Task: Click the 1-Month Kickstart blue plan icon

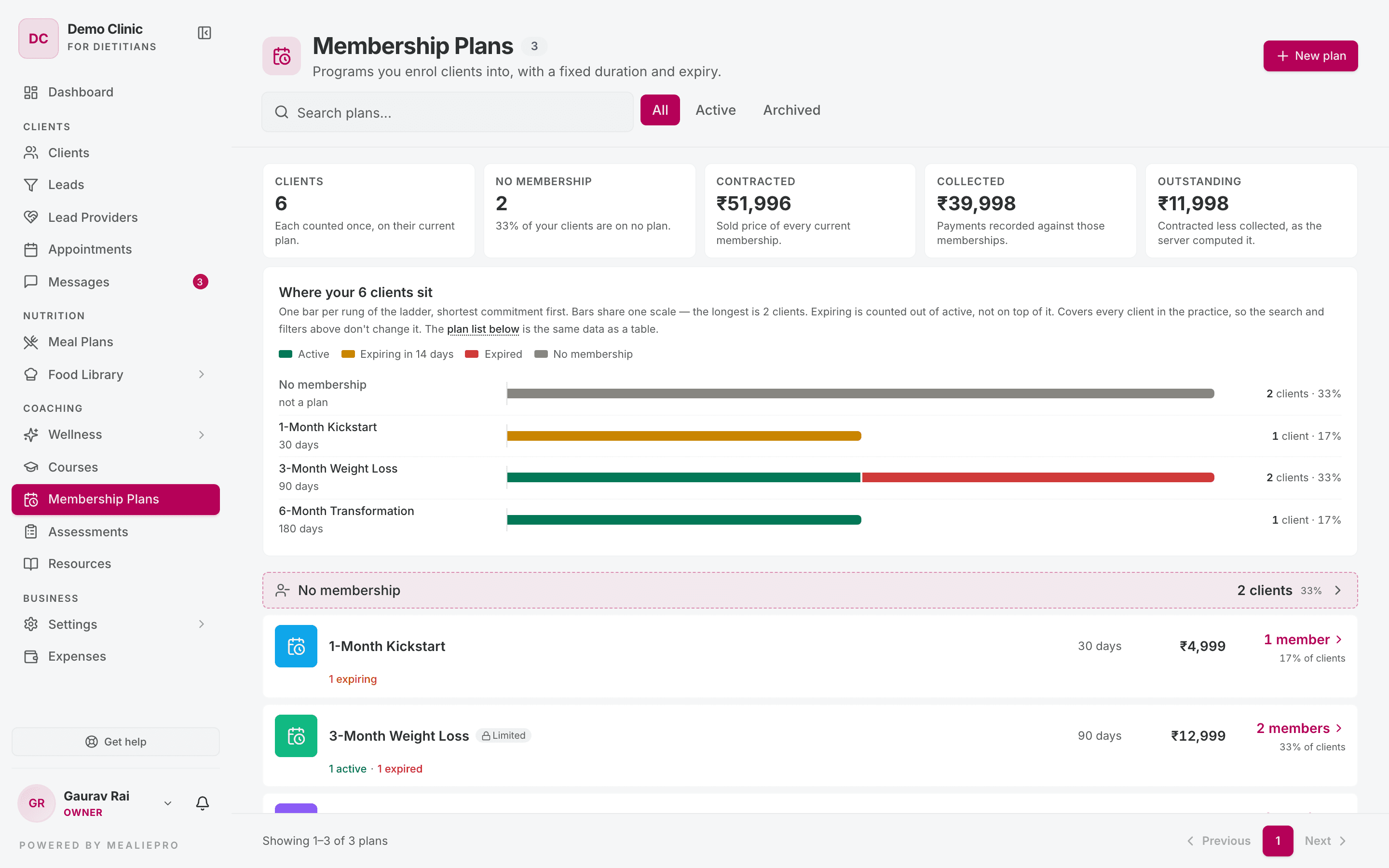Action: click(x=296, y=646)
